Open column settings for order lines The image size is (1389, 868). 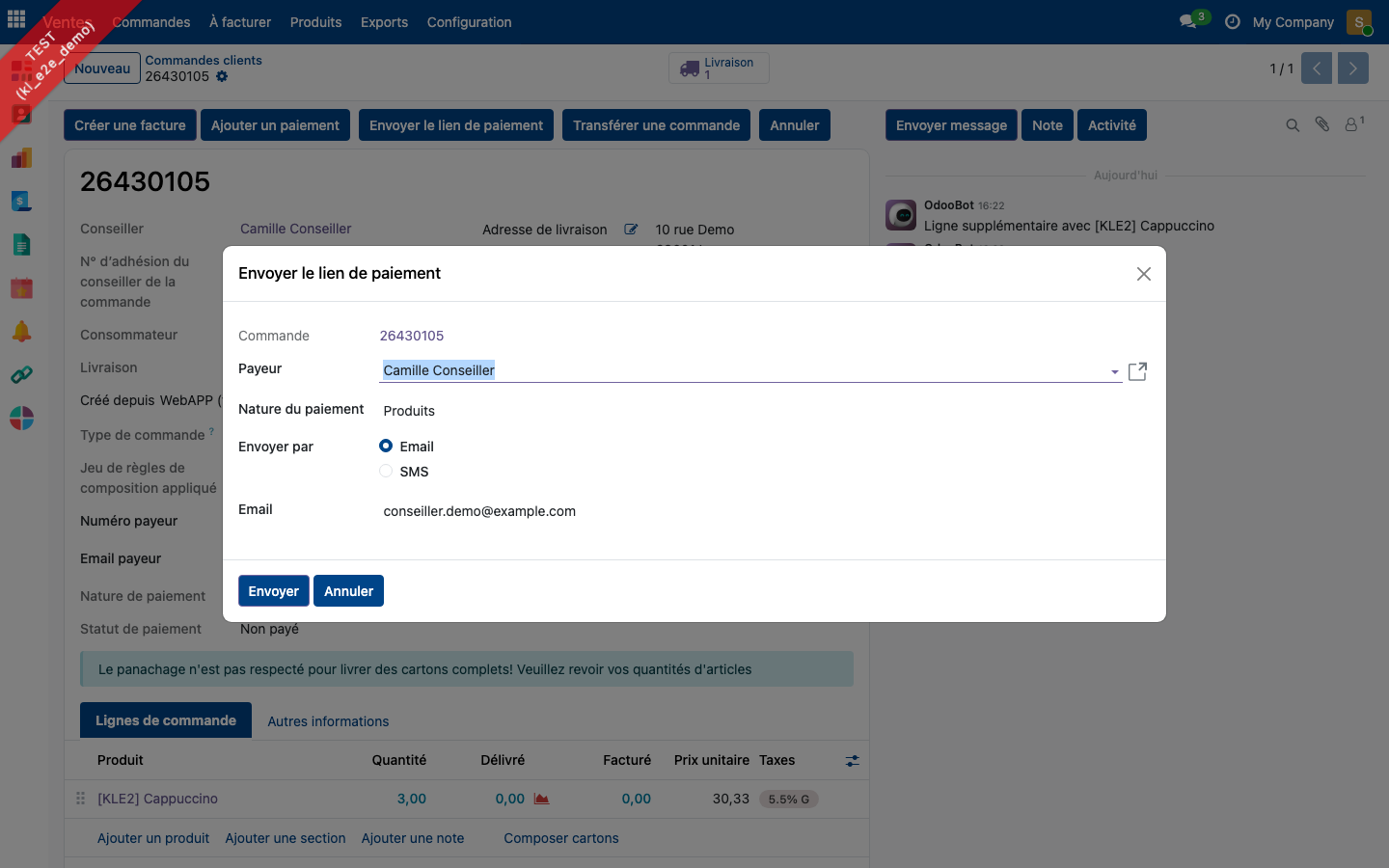(x=853, y=761)
